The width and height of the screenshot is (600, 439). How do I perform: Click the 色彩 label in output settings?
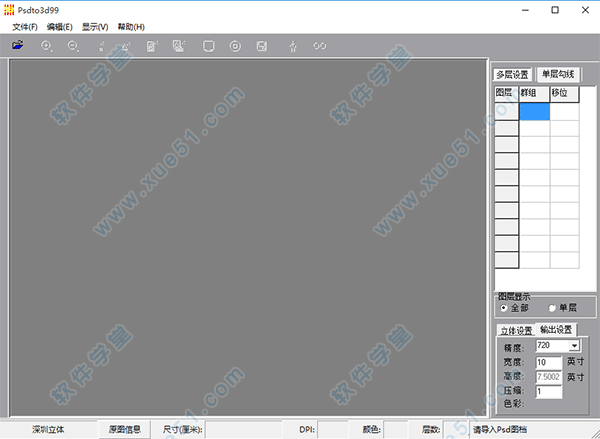click(x=514, y=403)
